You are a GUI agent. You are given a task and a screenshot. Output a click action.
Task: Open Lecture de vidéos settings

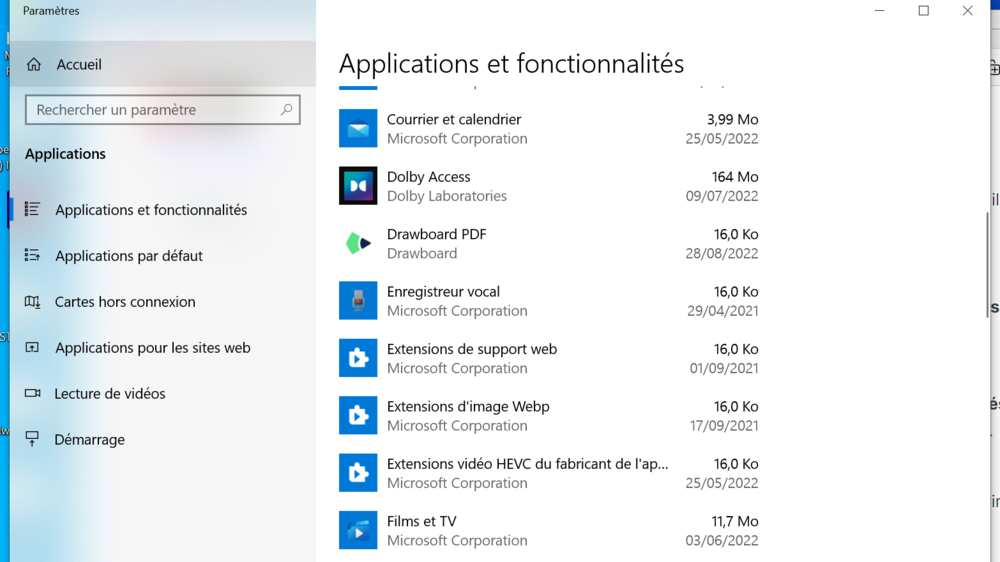(x=110, y=394)
